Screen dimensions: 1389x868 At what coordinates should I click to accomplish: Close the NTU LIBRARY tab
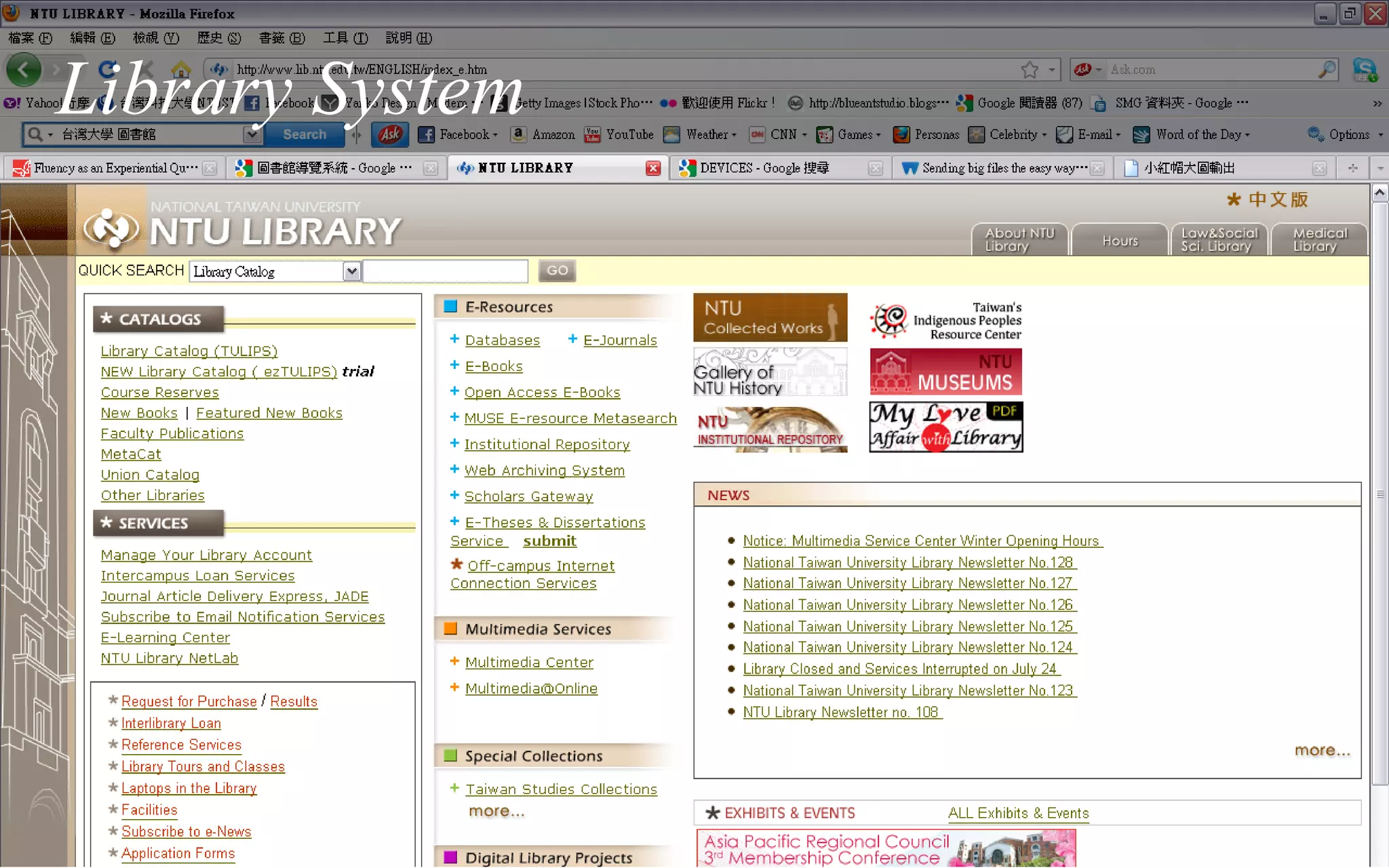(653, 168)
